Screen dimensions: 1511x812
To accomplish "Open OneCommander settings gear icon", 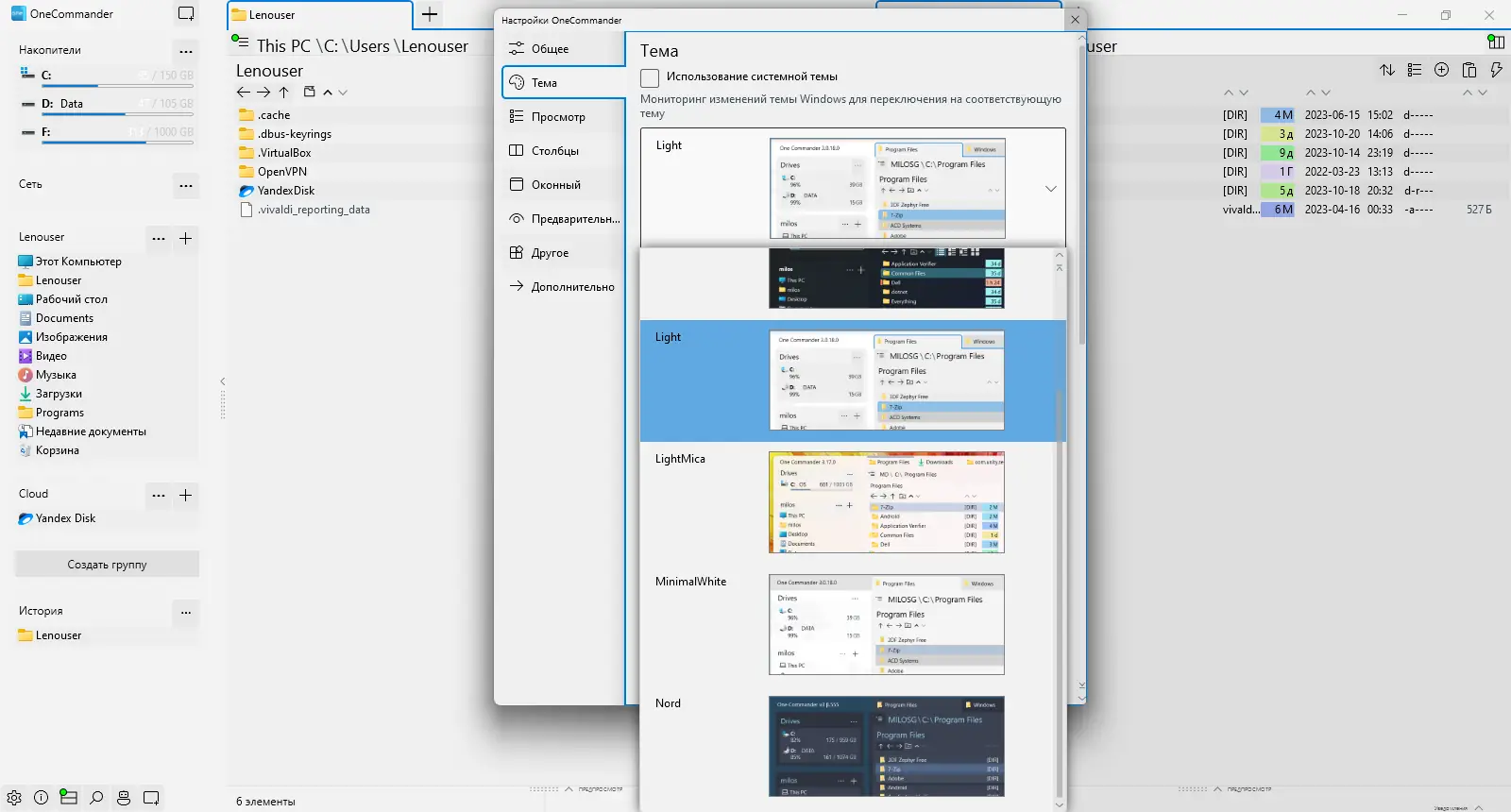I will [14, 798].
